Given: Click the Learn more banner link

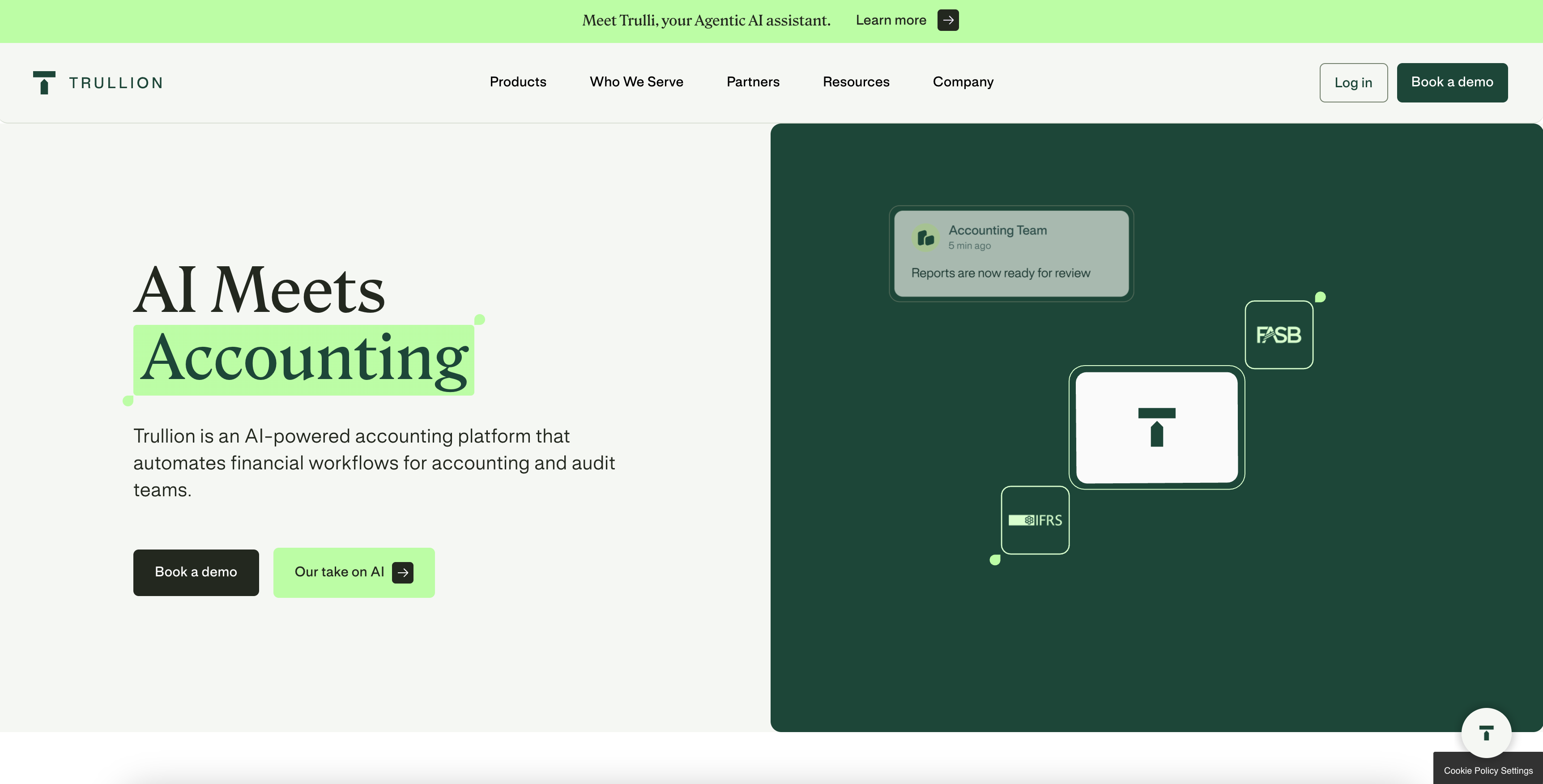Looking at the screenshot, I should coord(891,20).
